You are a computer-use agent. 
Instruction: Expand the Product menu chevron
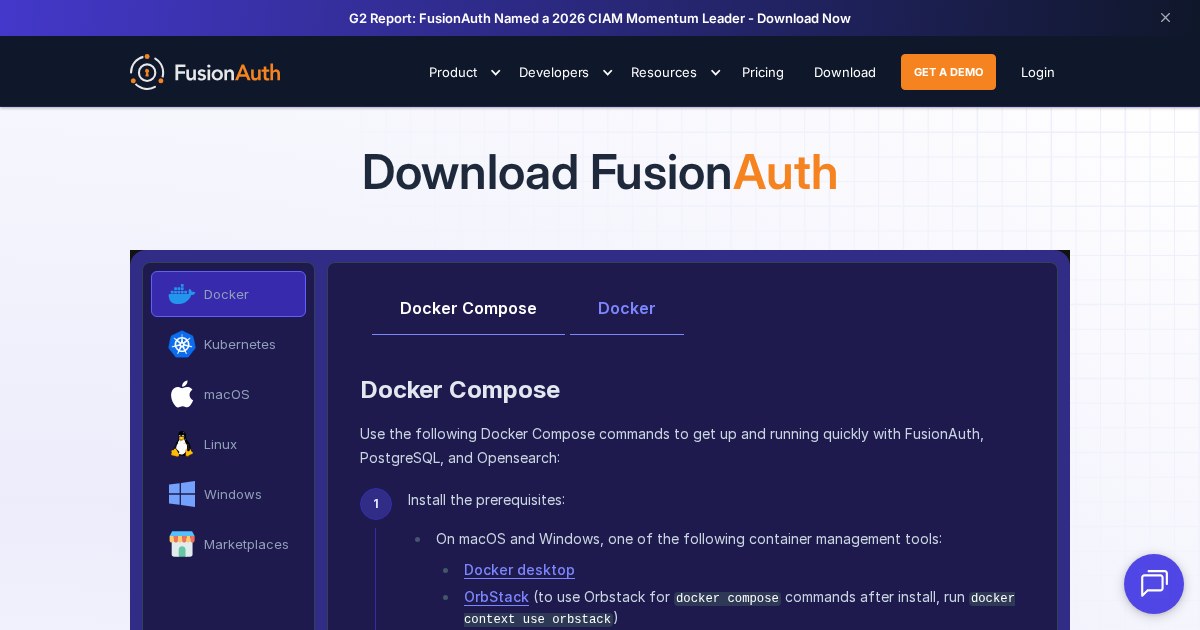point(495,73)
